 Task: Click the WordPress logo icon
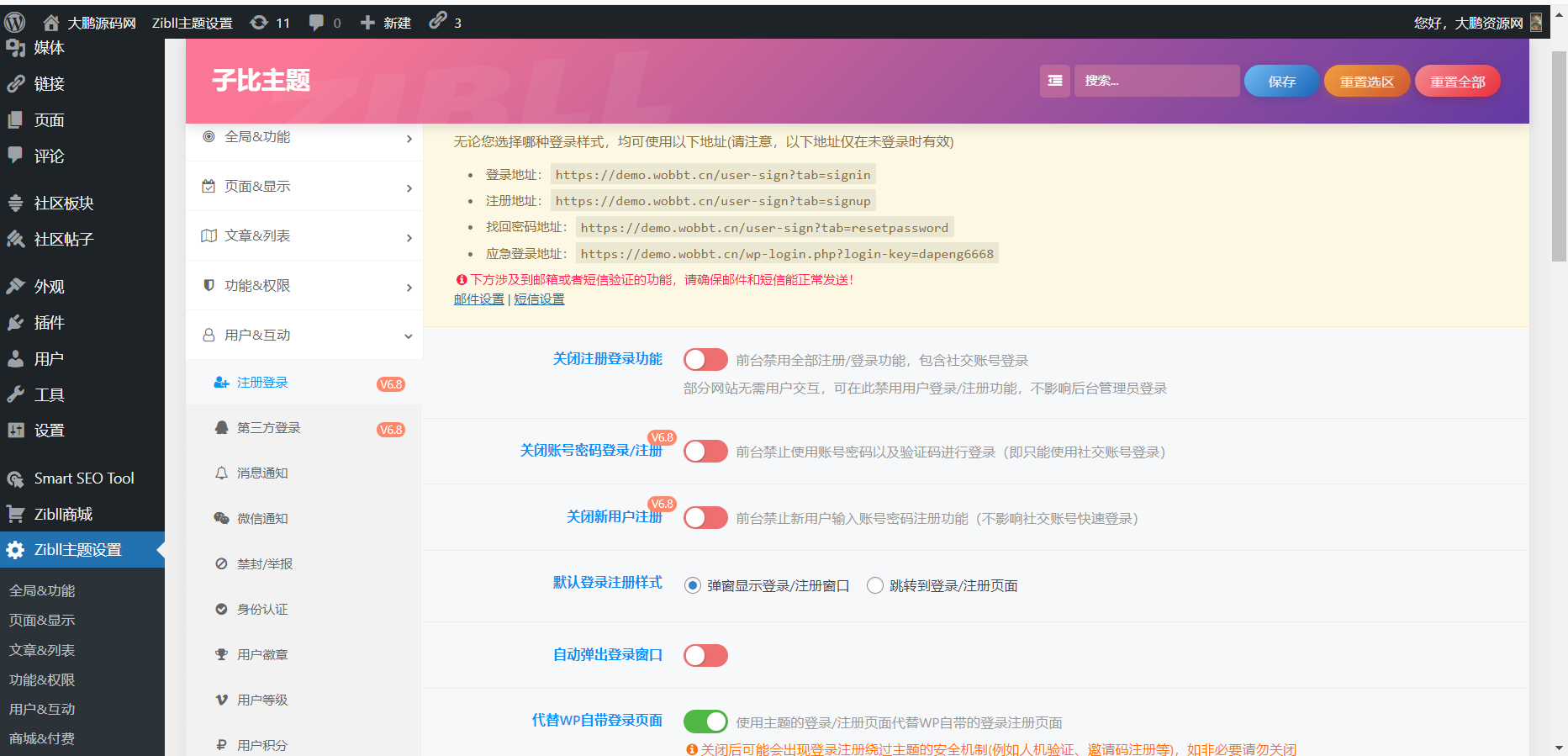(x=14, y=23)
